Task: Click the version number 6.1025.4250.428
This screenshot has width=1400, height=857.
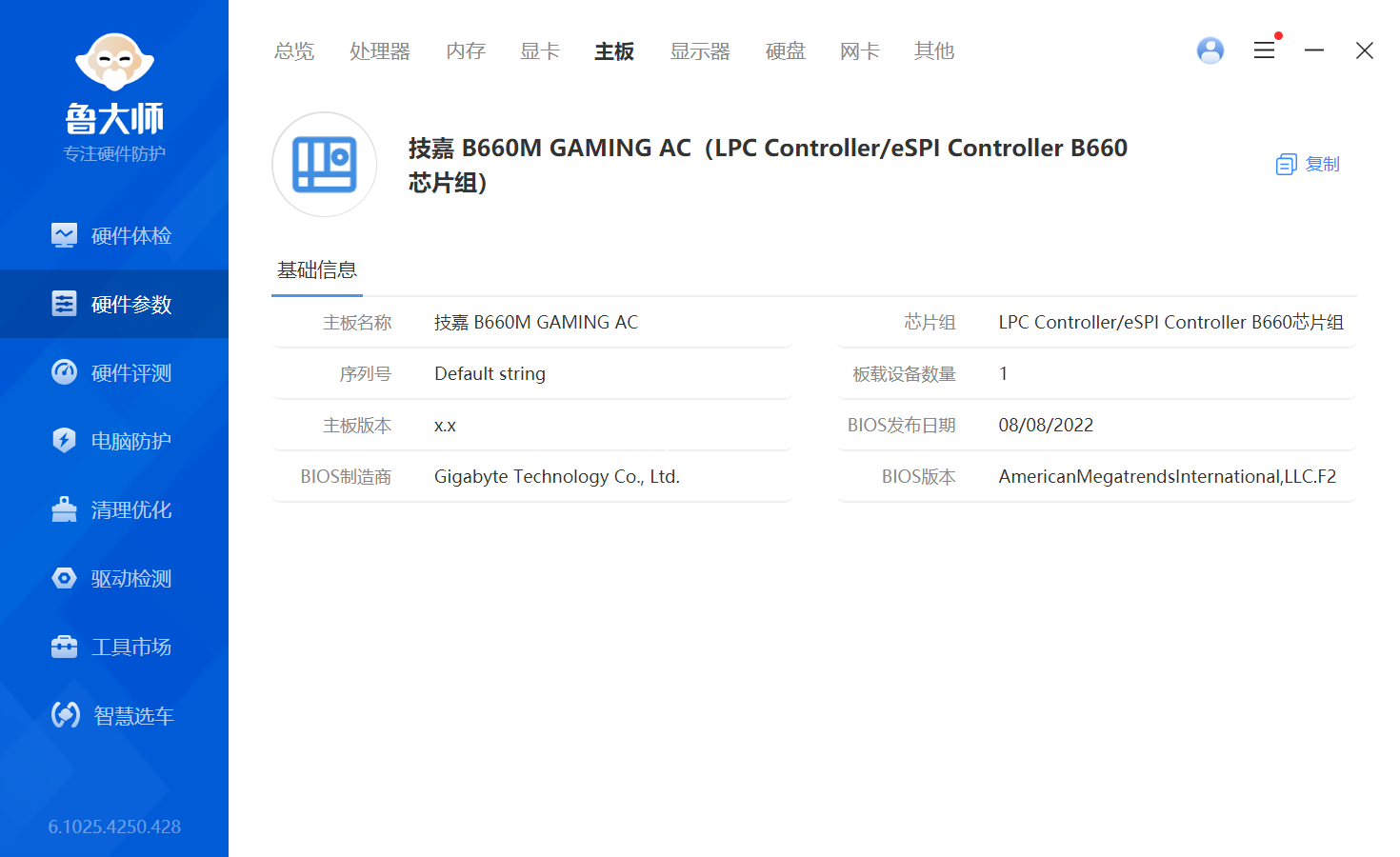Action: click(x=114, y=827)
